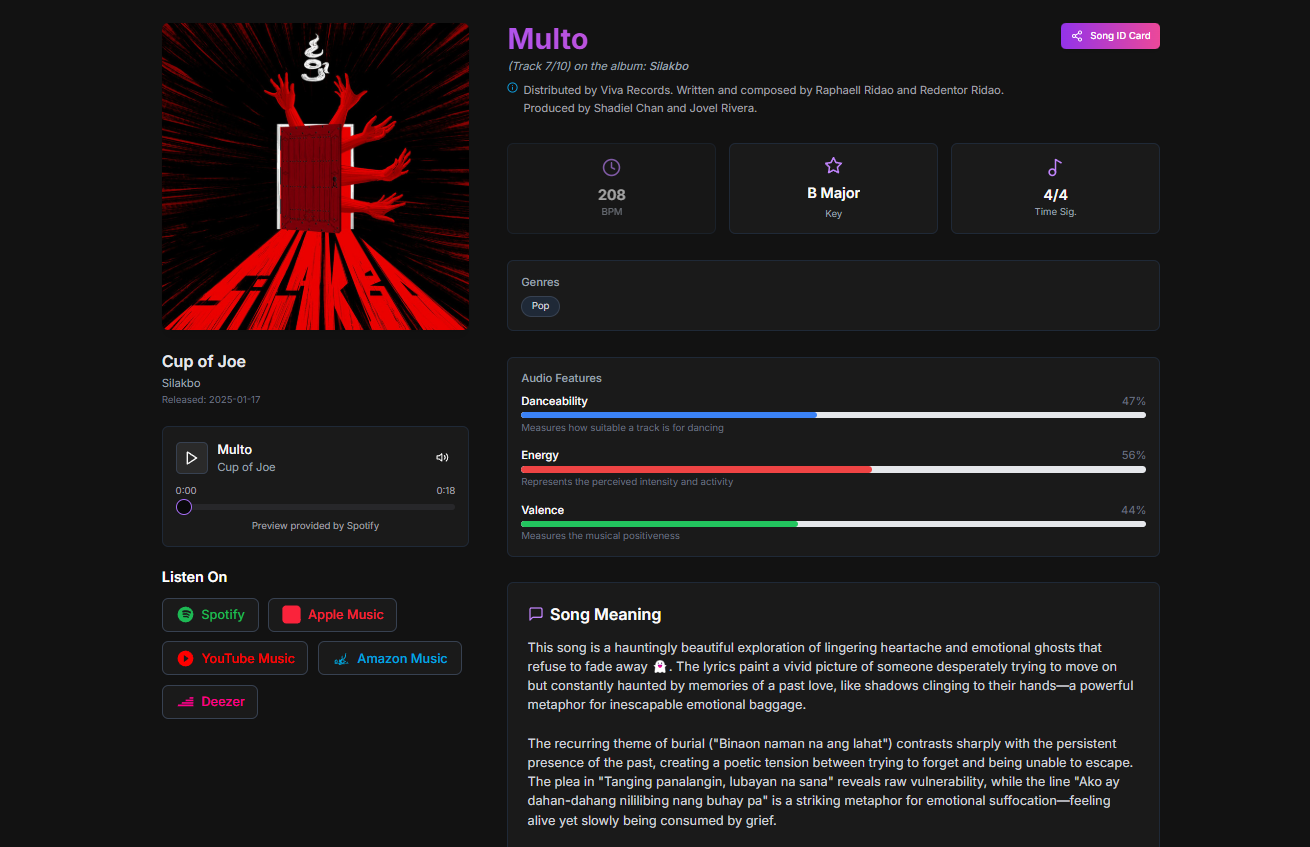Click the preview progress slider handle

[184, 507]
